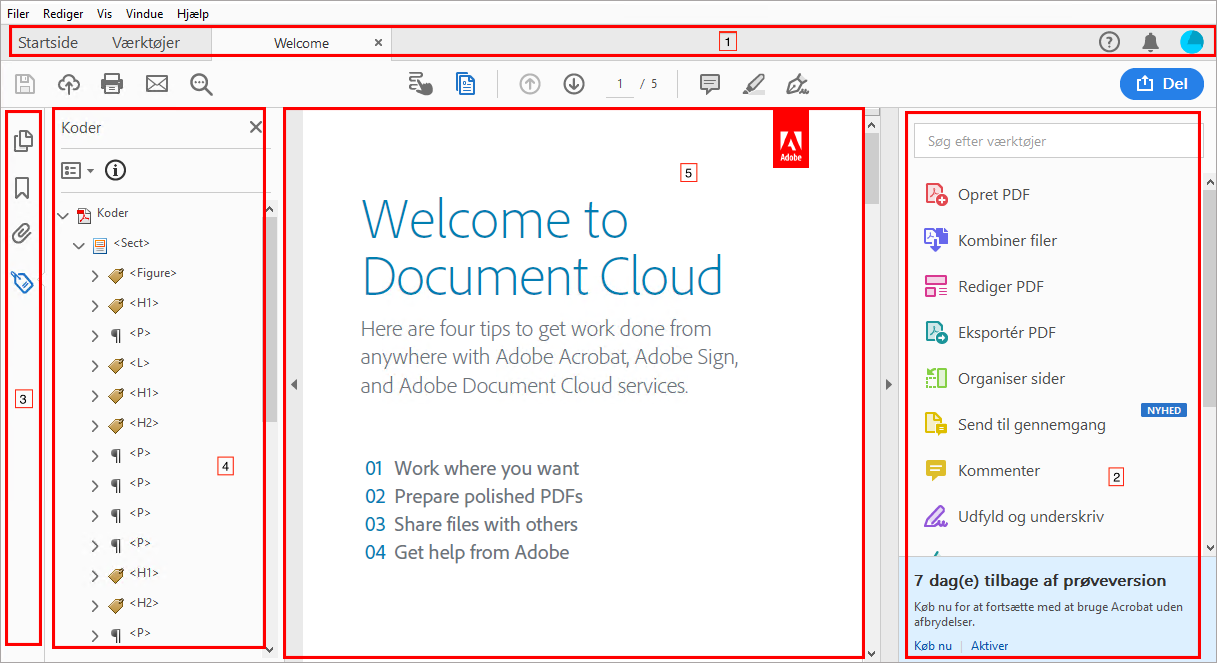Viewport: 1217px width, 663px height.
Task: Click the Print file icon
Action: pos(112,84)
